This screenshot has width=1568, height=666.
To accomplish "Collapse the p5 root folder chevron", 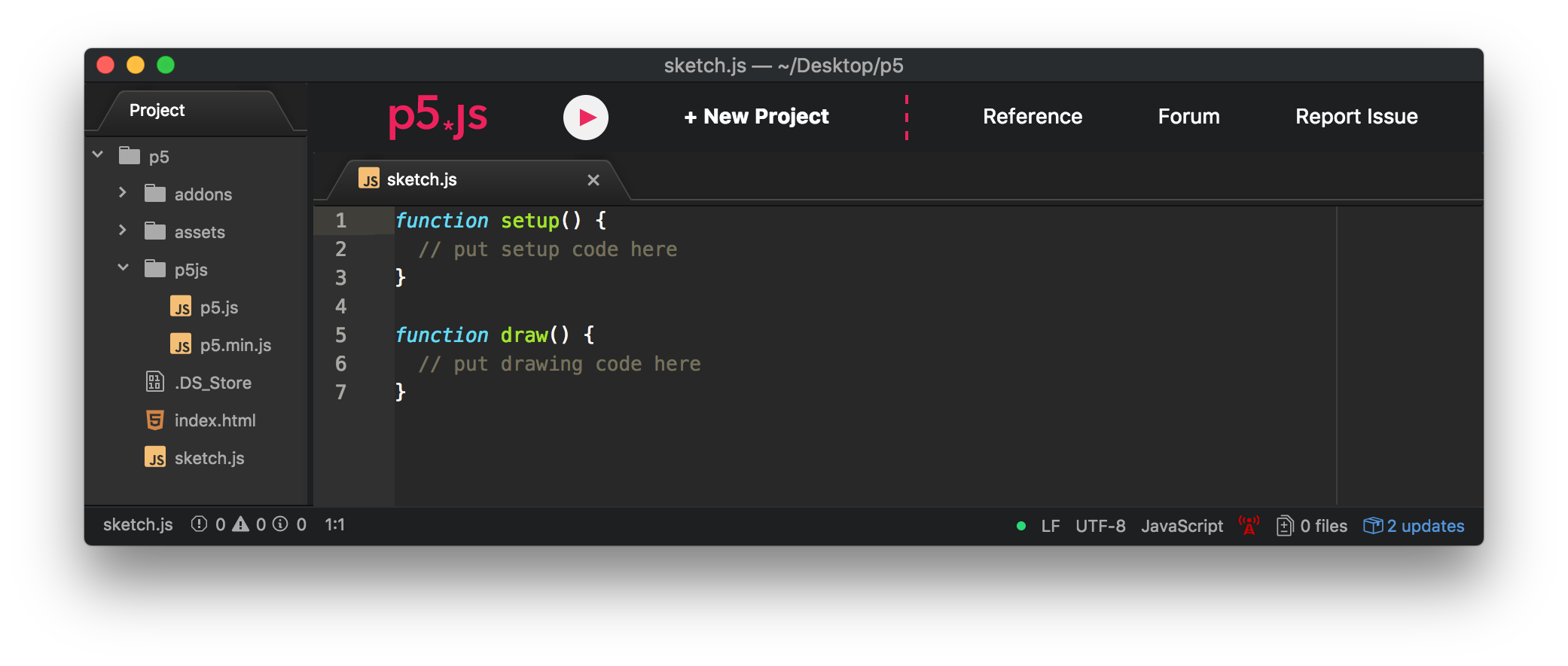I will click(x=98, y=154).
